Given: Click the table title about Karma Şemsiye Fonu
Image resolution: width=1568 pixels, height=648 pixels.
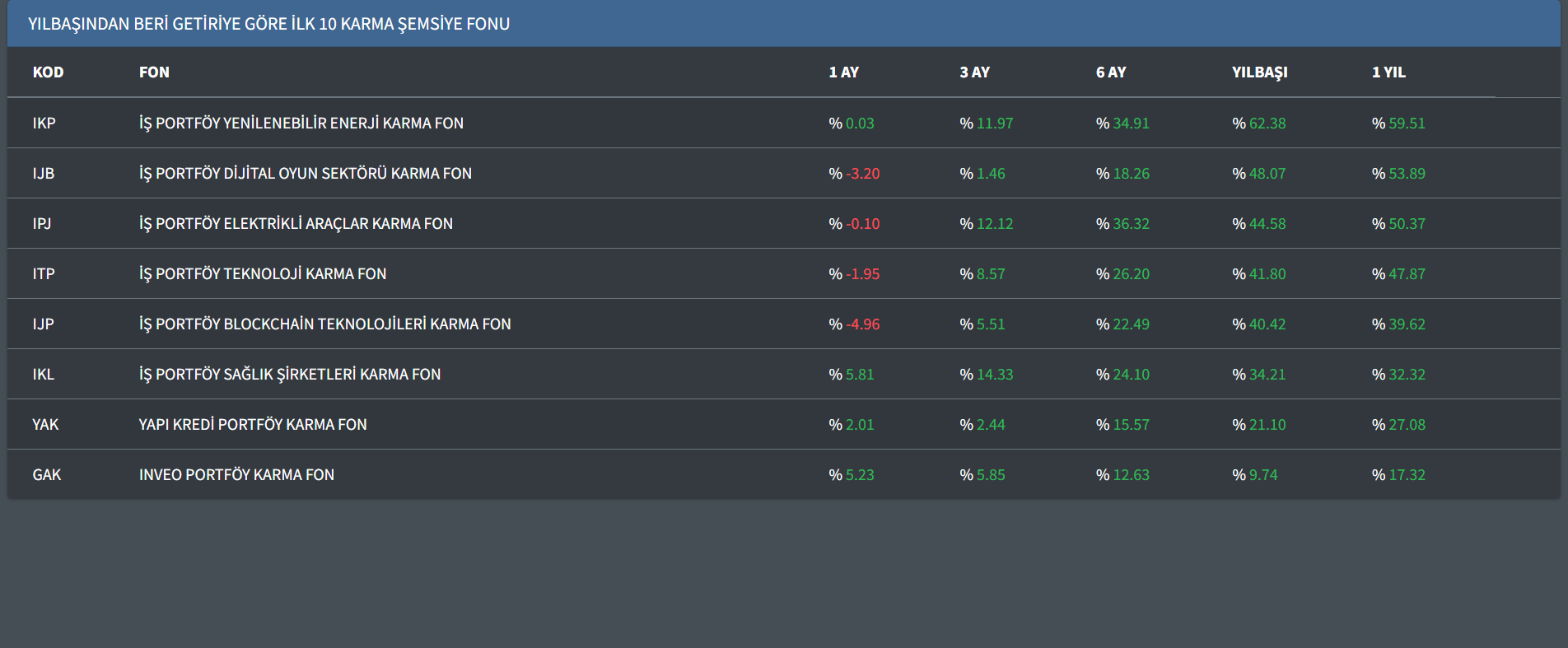Looking at the screenshot, I should coord(268,24).
